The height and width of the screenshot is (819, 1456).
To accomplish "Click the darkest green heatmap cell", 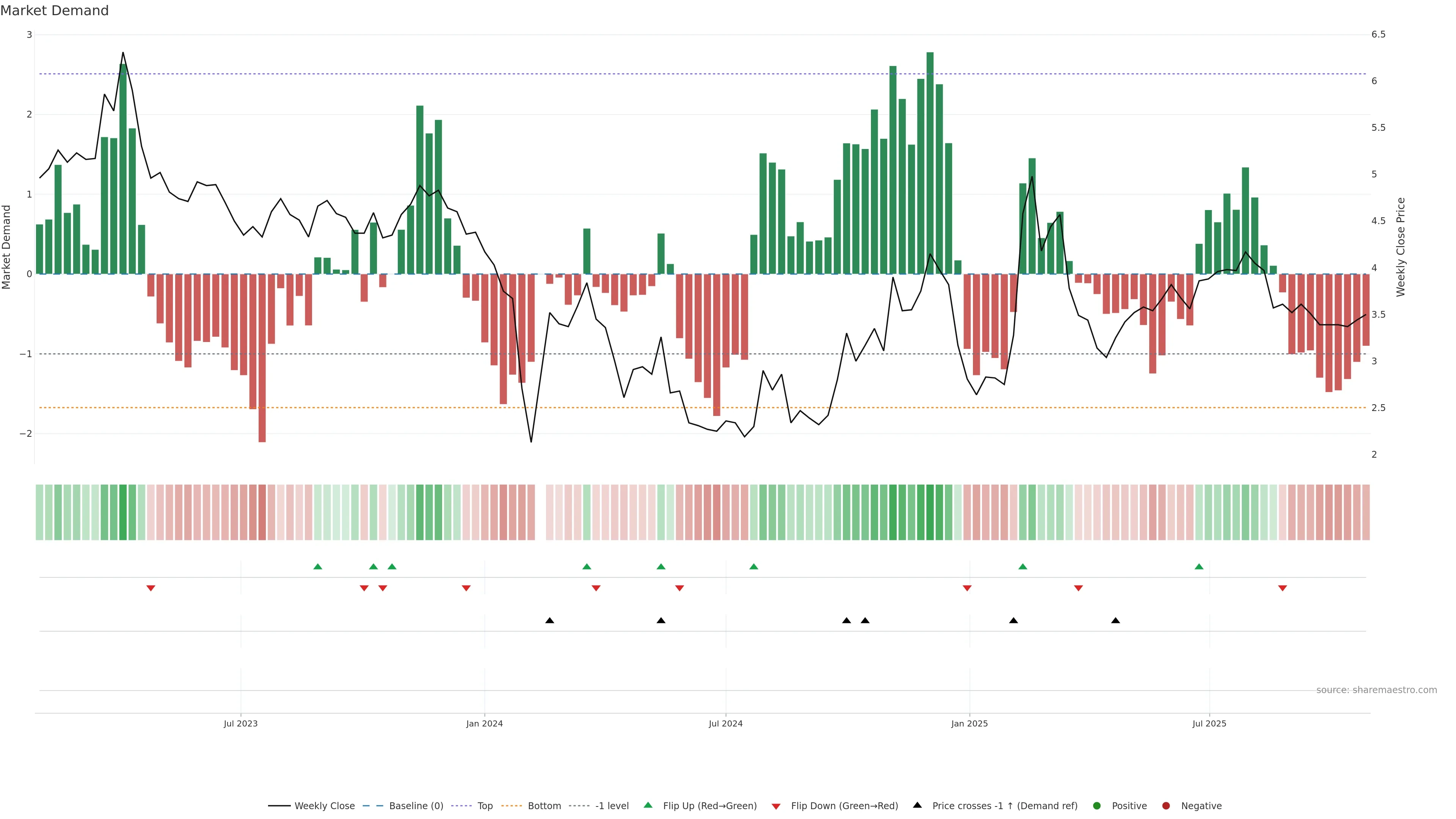I will pyautogui.click(x=930, y=512).
